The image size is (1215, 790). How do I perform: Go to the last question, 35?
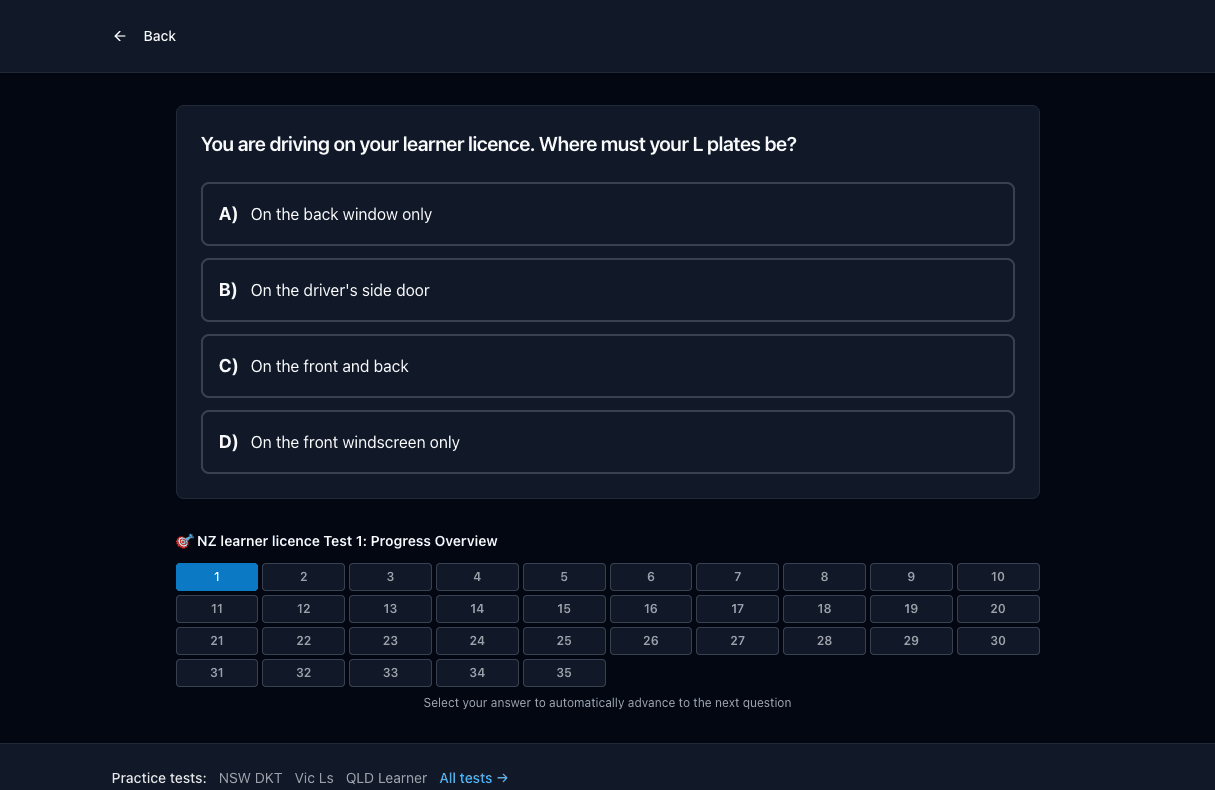pos(564,673)
